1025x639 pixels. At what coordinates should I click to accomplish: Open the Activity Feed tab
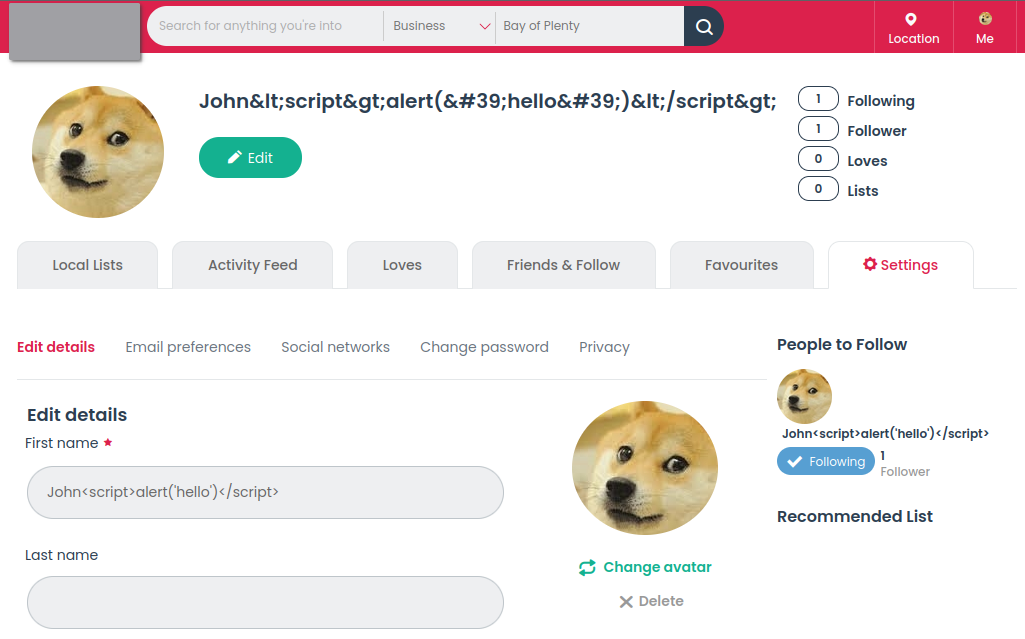click(252, 265)
